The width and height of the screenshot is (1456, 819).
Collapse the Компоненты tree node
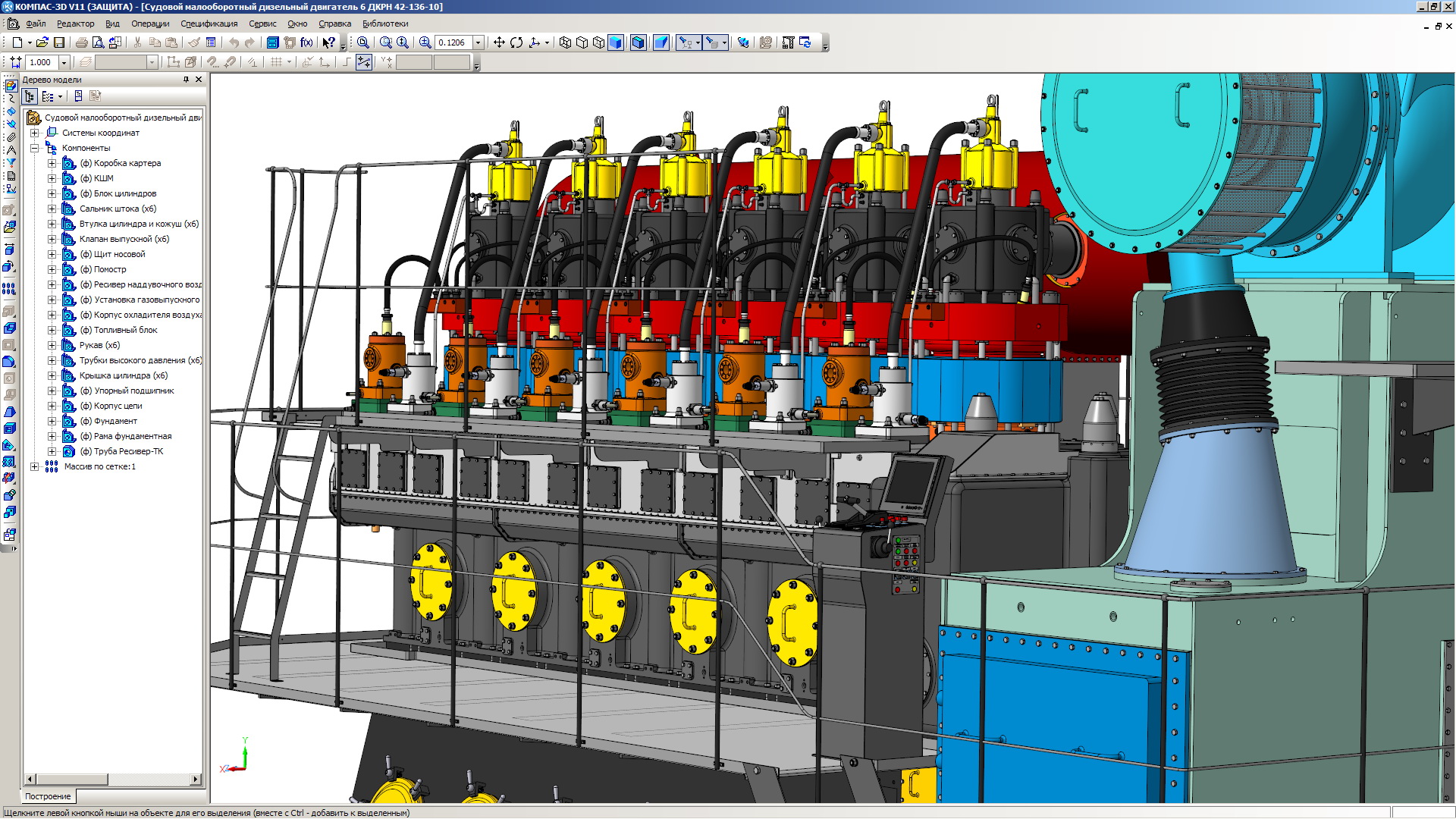[34, 148]
